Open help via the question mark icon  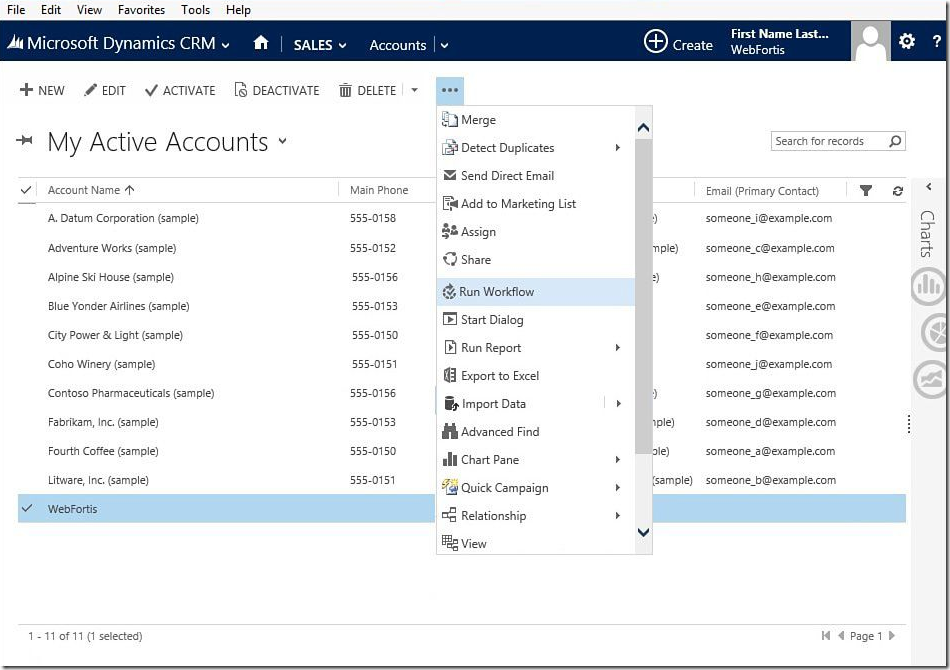[x=937, y=42]
